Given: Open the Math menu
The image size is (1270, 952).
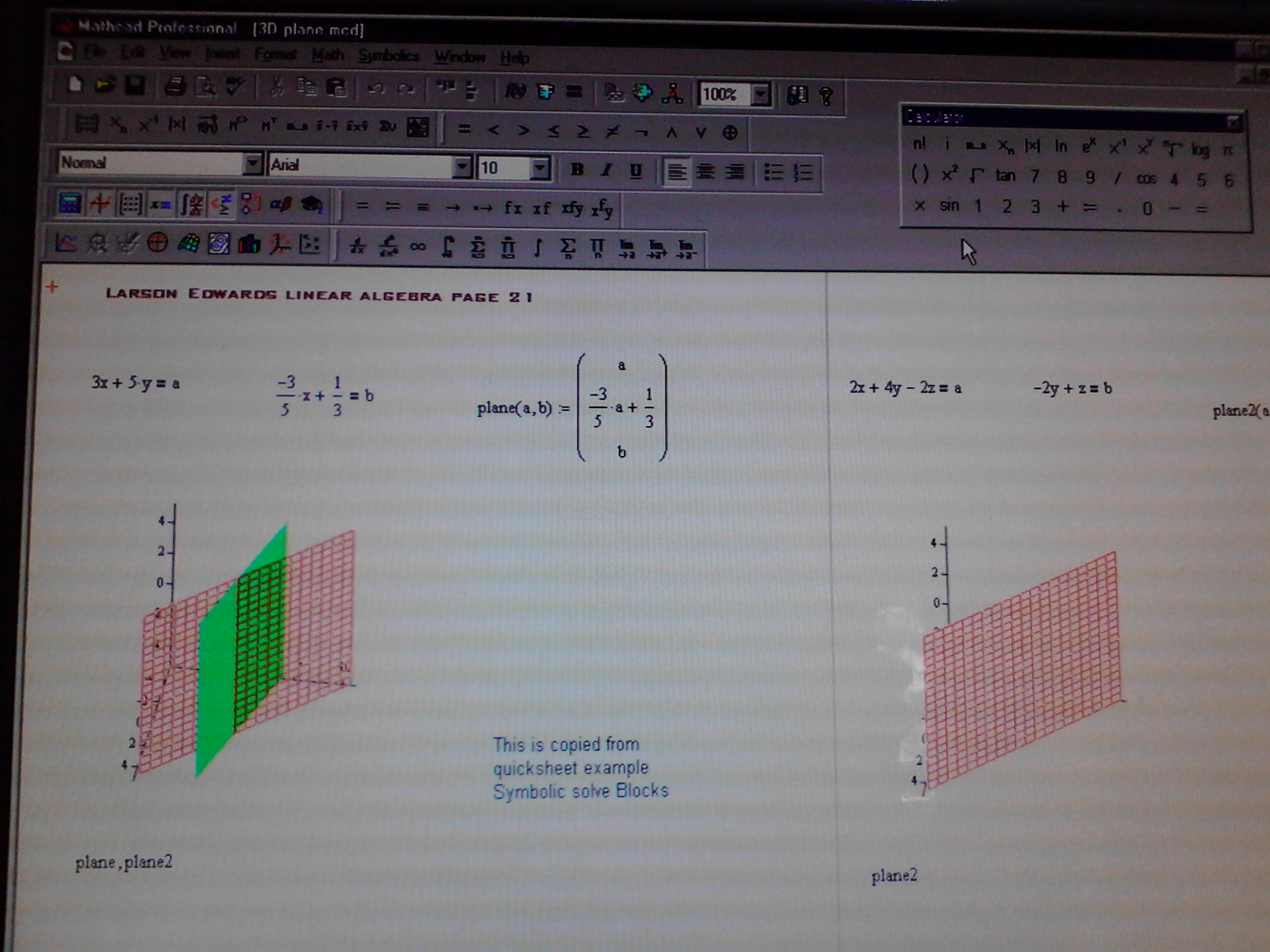Looking at the screenshot, I should point(327,55).
